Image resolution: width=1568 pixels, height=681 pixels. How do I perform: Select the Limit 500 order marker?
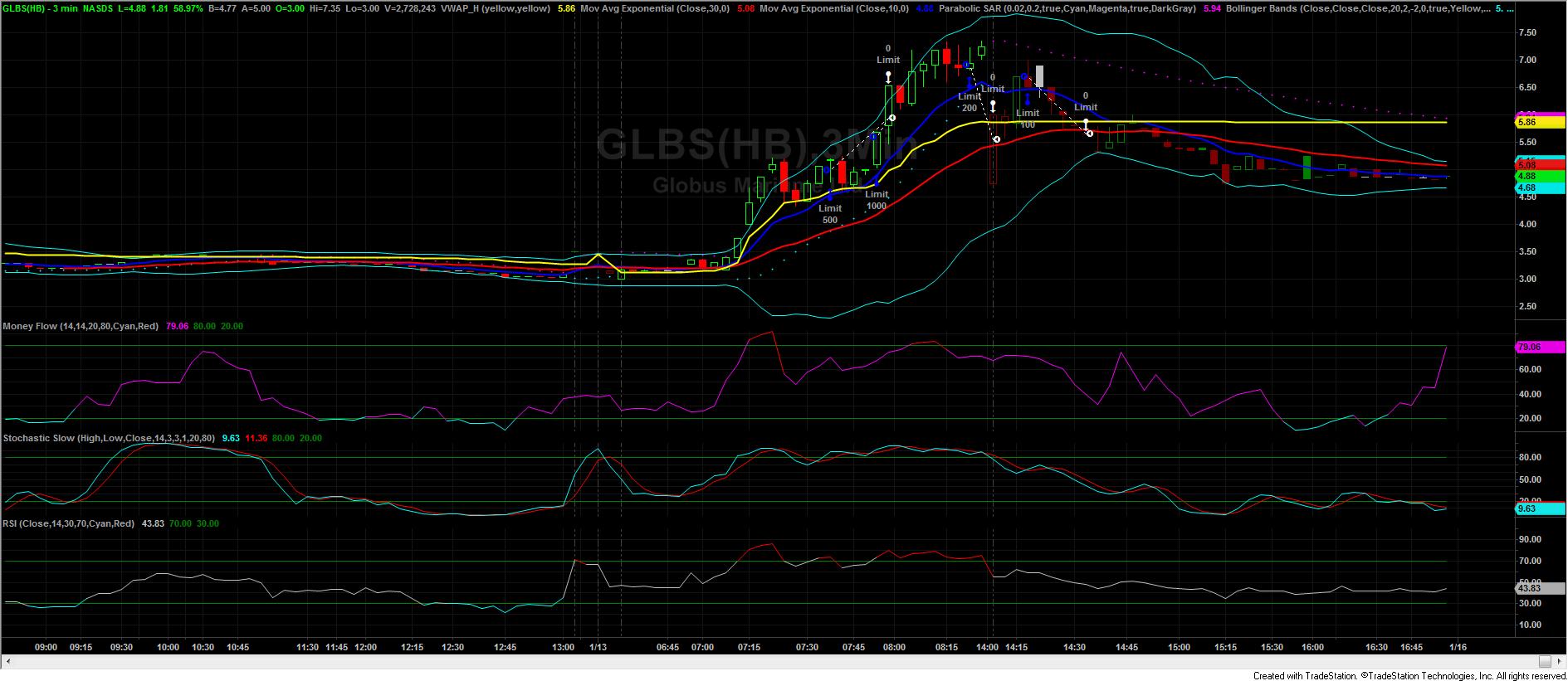click(830, 214)
